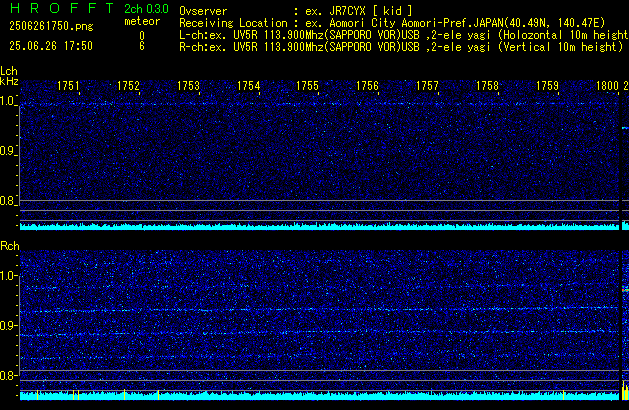629x410 pixels.
Task: Click the yellow meteor marker after 1759 in Rch strip
Action: [x=564, y=395]
